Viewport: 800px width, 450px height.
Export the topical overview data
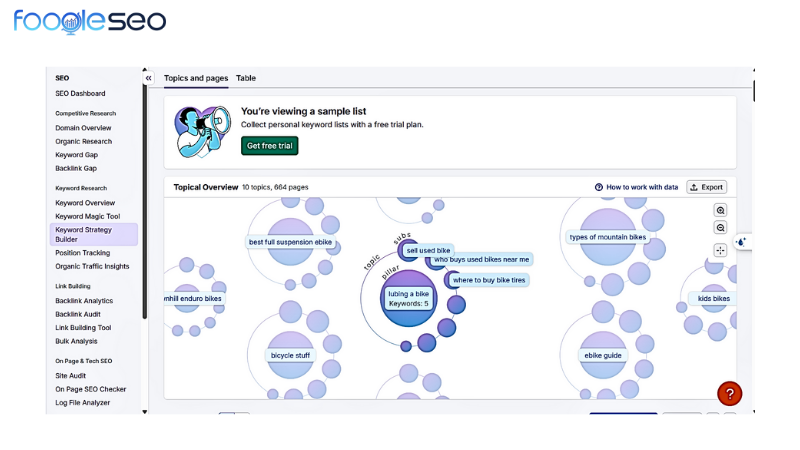(x=706, y=187)
